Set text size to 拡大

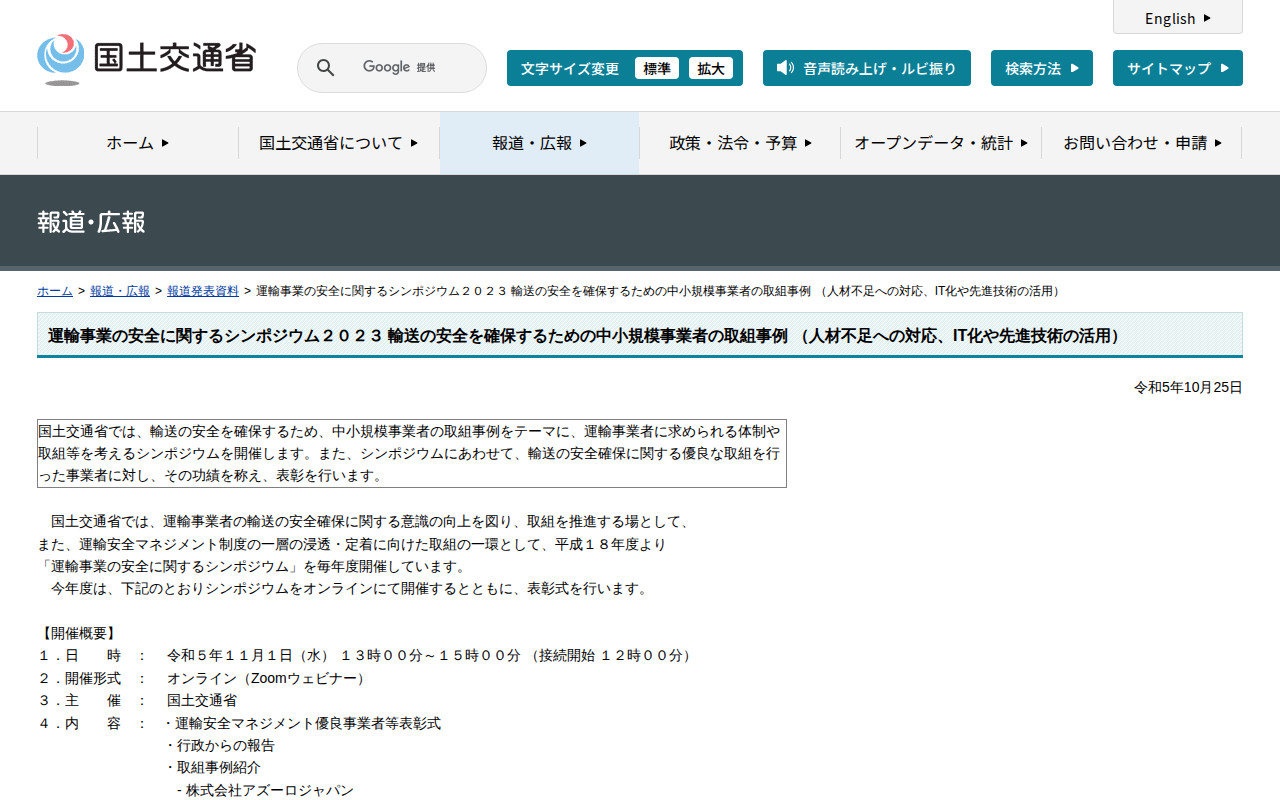coord(711,68)
